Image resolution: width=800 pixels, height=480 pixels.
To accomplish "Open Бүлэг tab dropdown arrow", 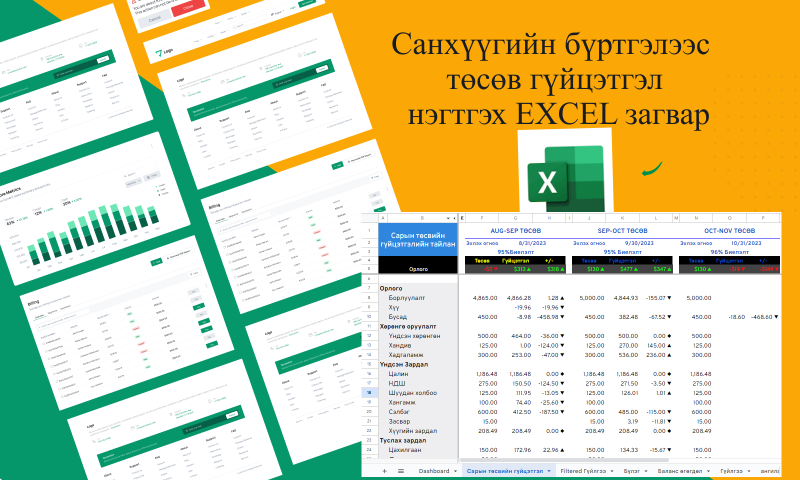I will point(646,471).
